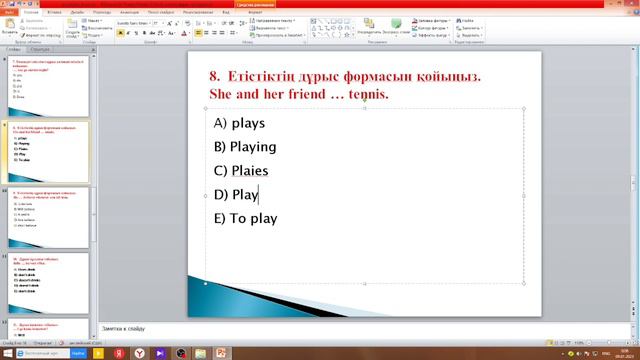Screen dimensions: 640x360
Task: Click the Yandex browser taskbar icon
Action: [140, 353]
